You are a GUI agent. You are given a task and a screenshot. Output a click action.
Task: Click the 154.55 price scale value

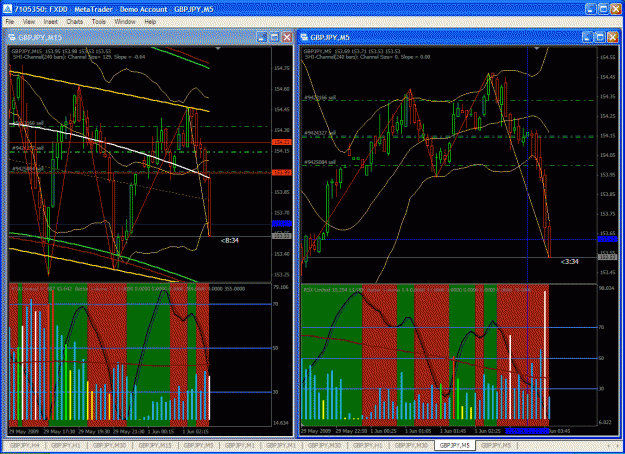(x=607, y=57)
